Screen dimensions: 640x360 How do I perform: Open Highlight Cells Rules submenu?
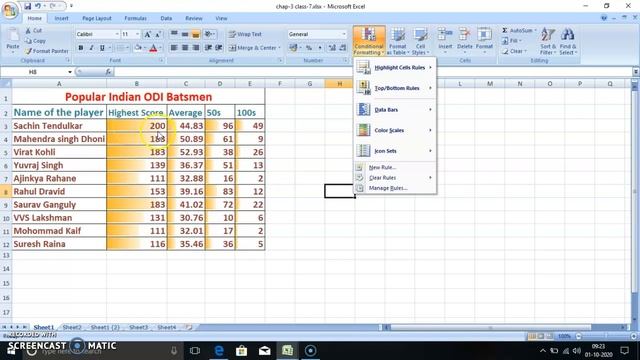coord(395,67)
